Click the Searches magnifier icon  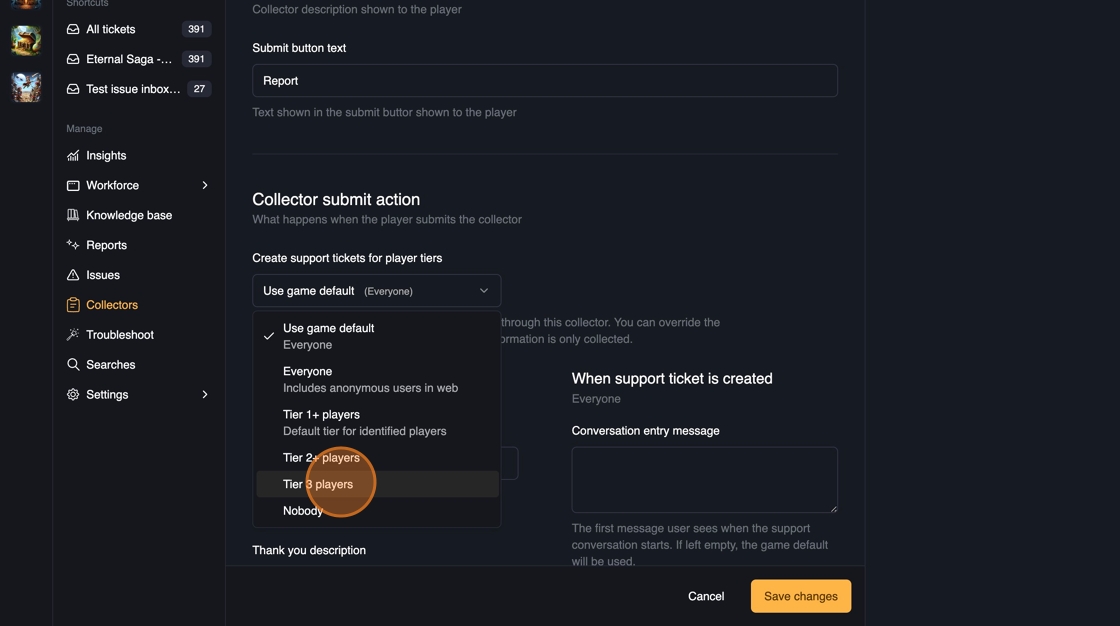[73, 365]
